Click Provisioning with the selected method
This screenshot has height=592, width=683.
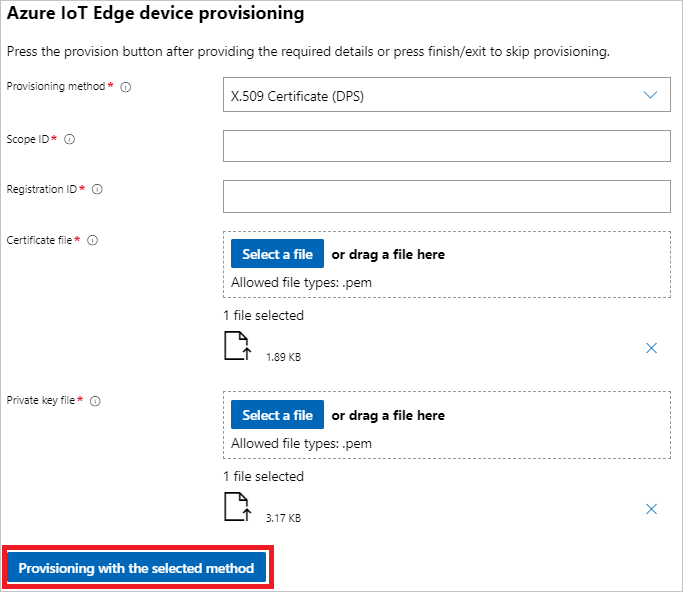pos(136,568)
